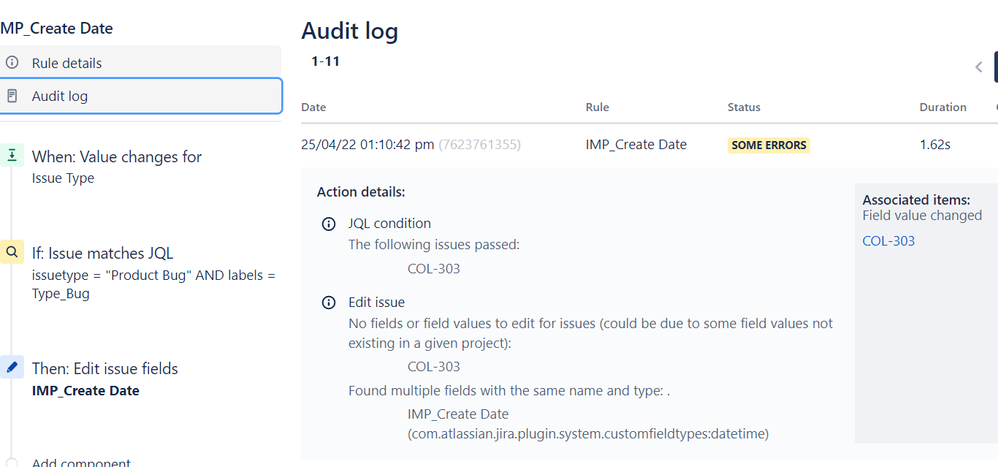Open When: Value changes for trigger

coord(116,157)
